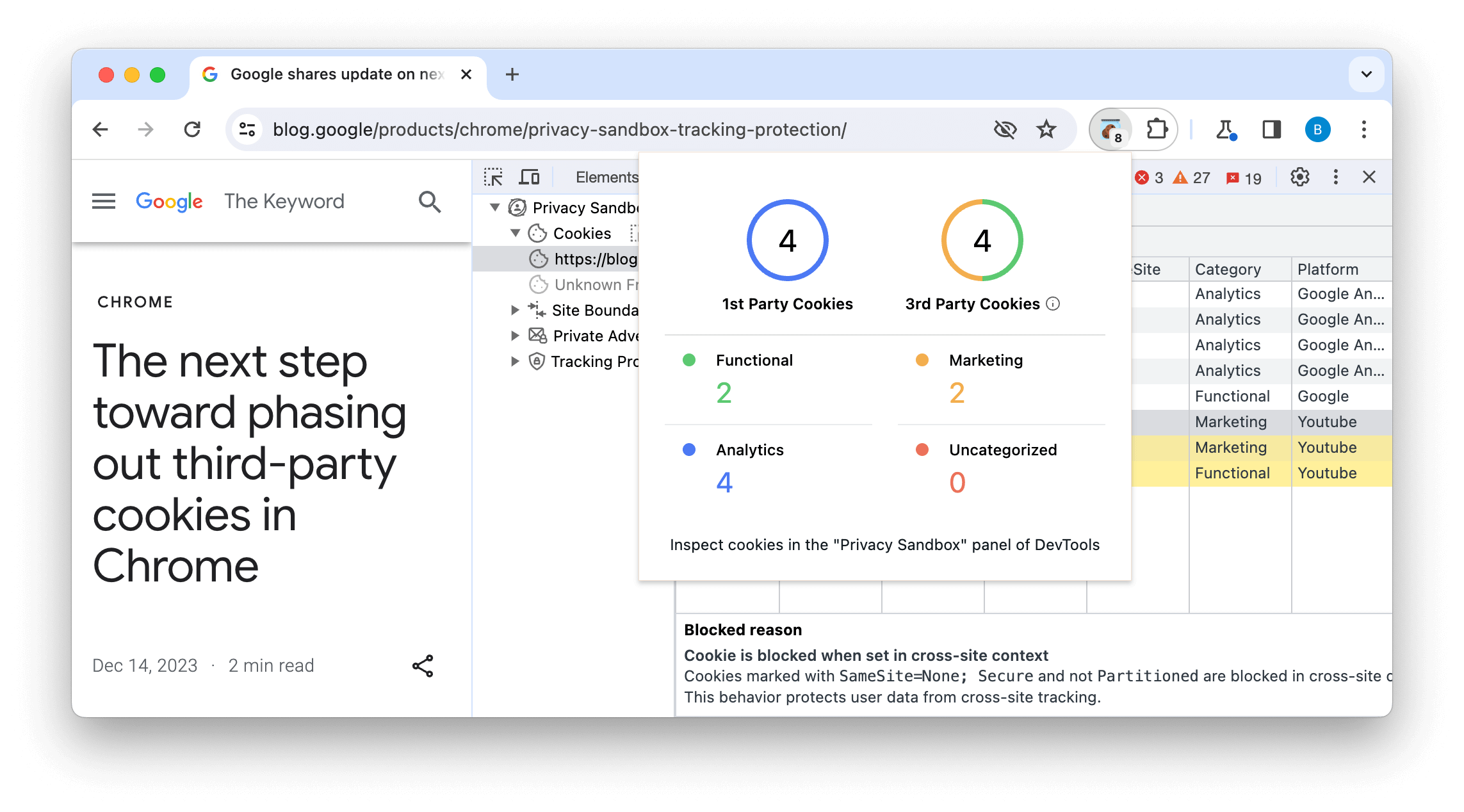Click the warning count triangle icon (27)
The height and width of the screenshot is (812, 1464).
point(1181,177)
